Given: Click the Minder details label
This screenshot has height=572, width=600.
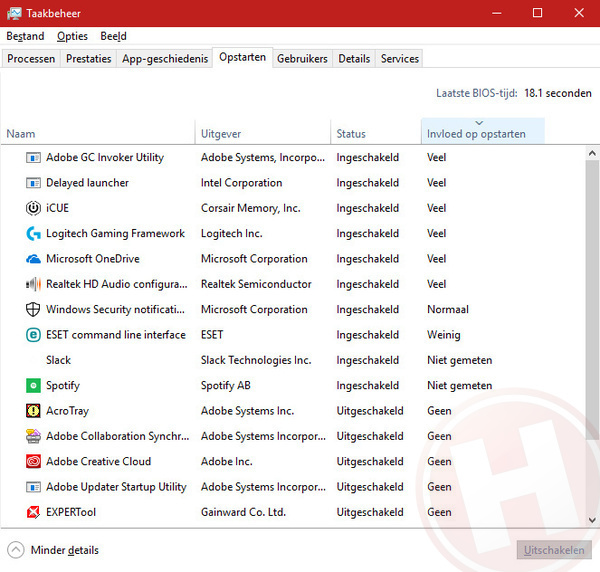Looking at the screenshot, I should pyautogui.click(x=65, y=550).
